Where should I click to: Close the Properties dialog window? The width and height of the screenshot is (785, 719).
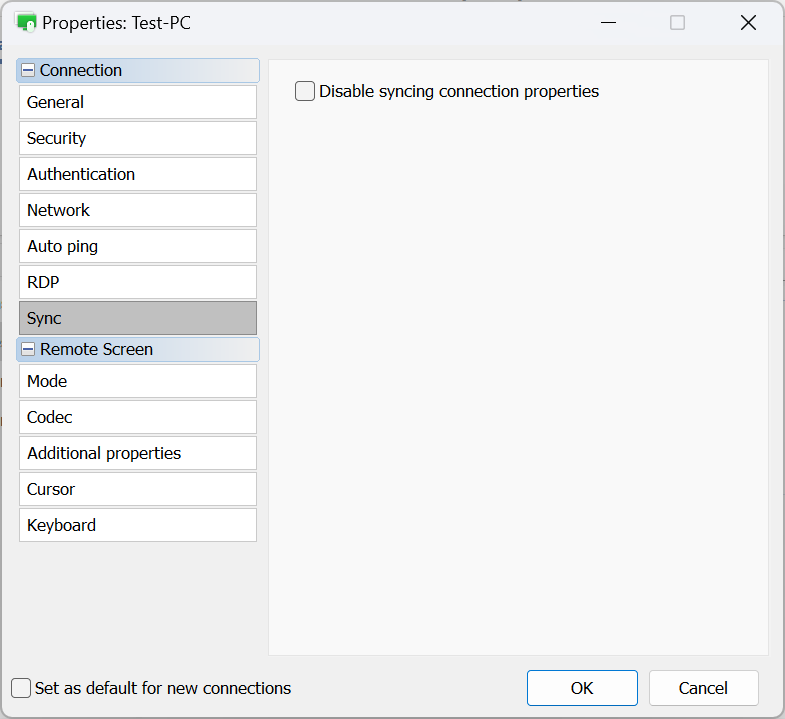[748, 22]
